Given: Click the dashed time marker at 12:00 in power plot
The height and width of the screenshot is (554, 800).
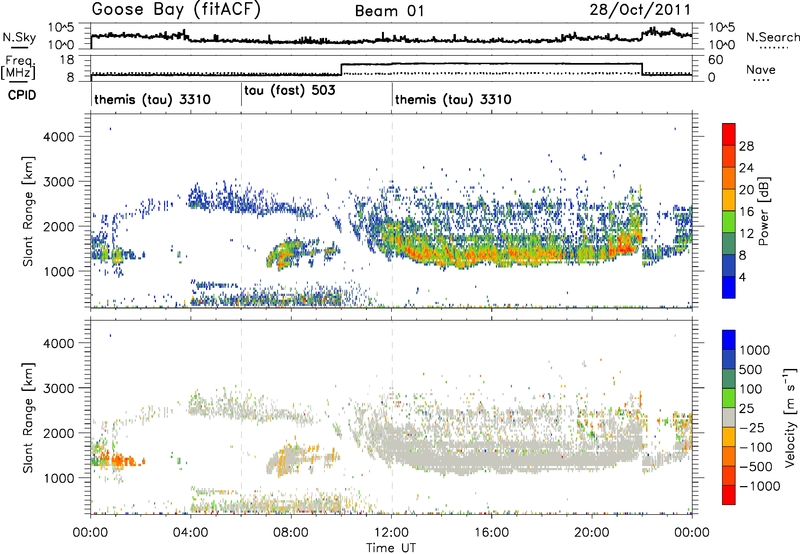Looking at the screenshot, I should click(392, 210).
